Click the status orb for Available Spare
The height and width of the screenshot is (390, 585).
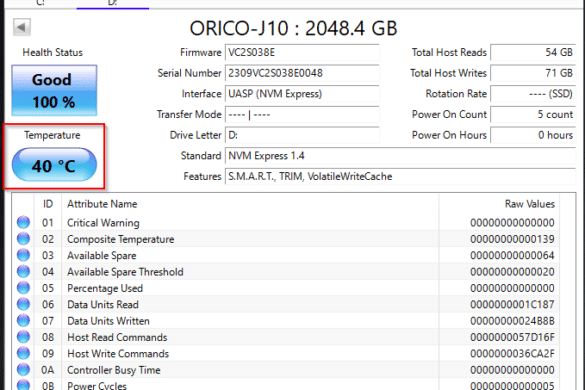point(23,255)
